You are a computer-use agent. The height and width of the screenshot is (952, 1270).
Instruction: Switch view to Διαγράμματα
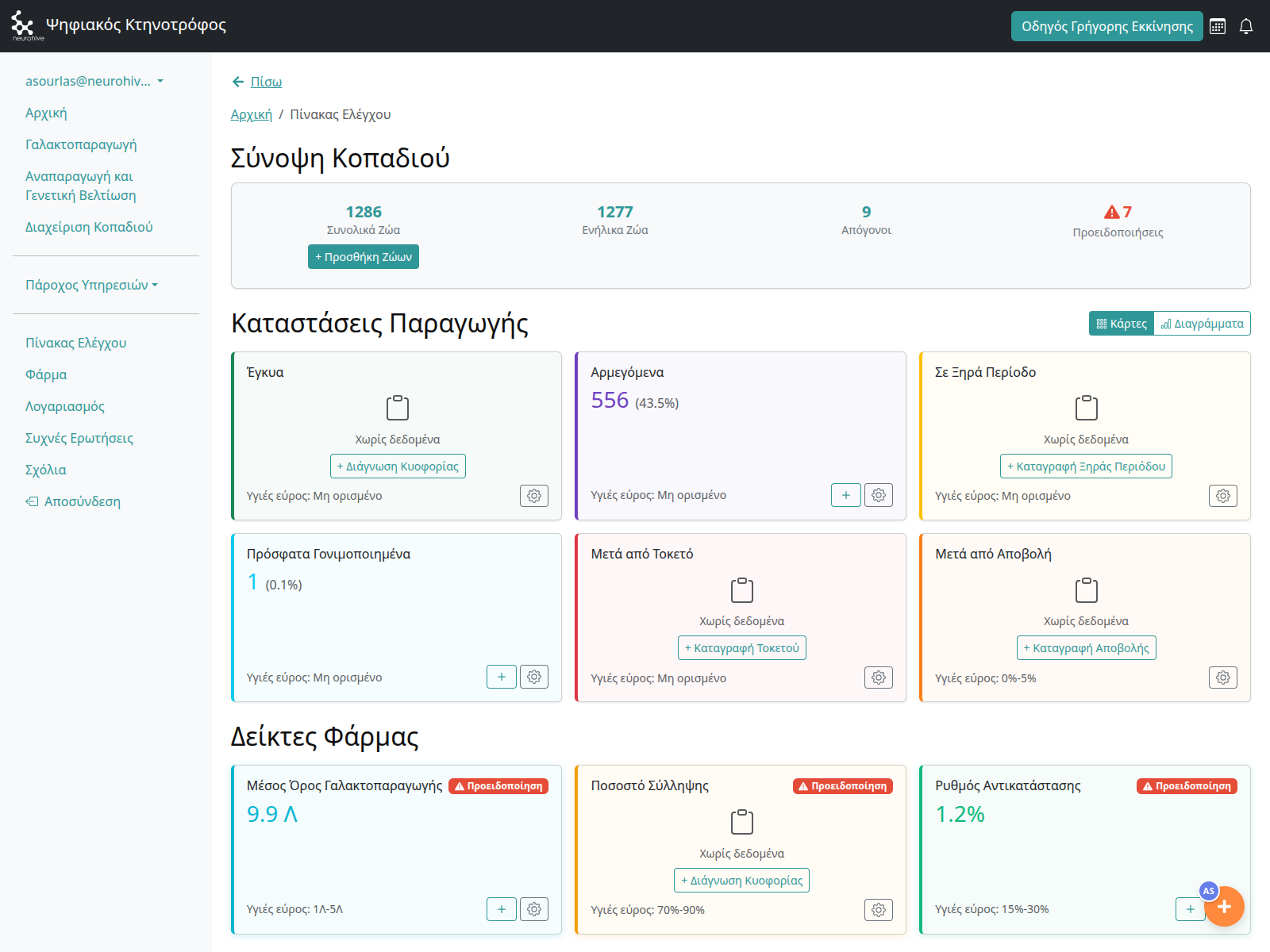[x=1202, y=324]
